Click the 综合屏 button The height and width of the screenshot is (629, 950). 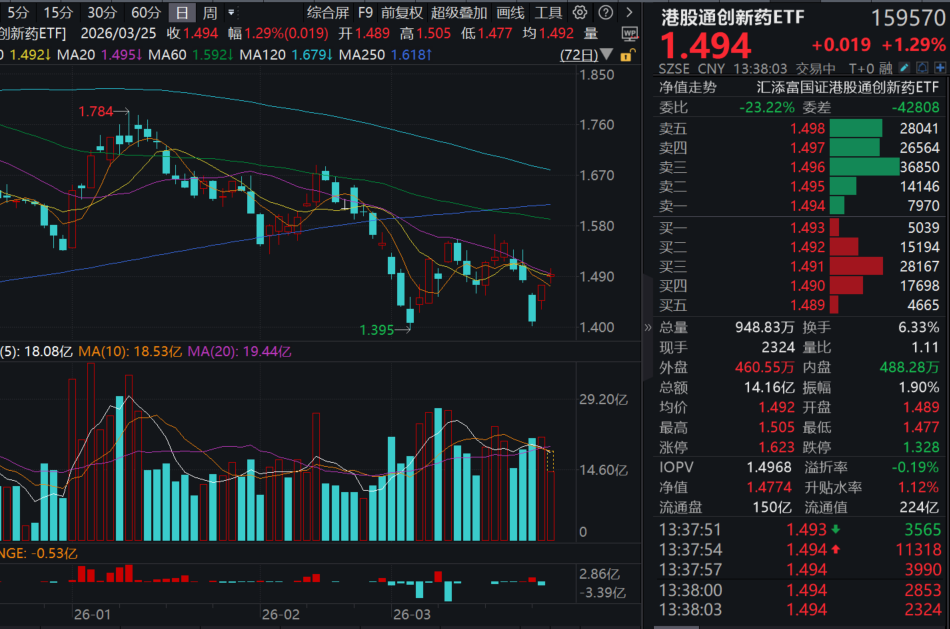(327, 13)
